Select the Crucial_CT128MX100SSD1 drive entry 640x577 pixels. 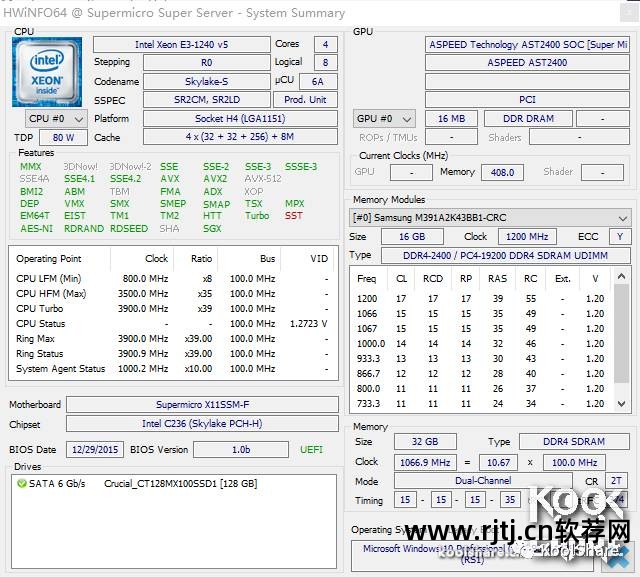[x=180, y=484]
